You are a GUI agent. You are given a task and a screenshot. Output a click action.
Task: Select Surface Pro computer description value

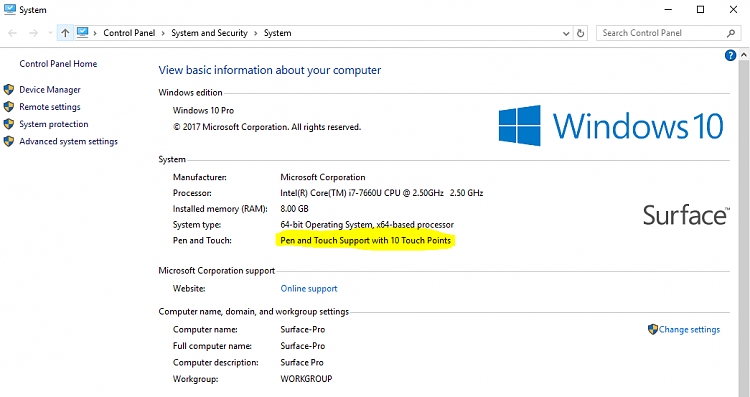point(302,362)
